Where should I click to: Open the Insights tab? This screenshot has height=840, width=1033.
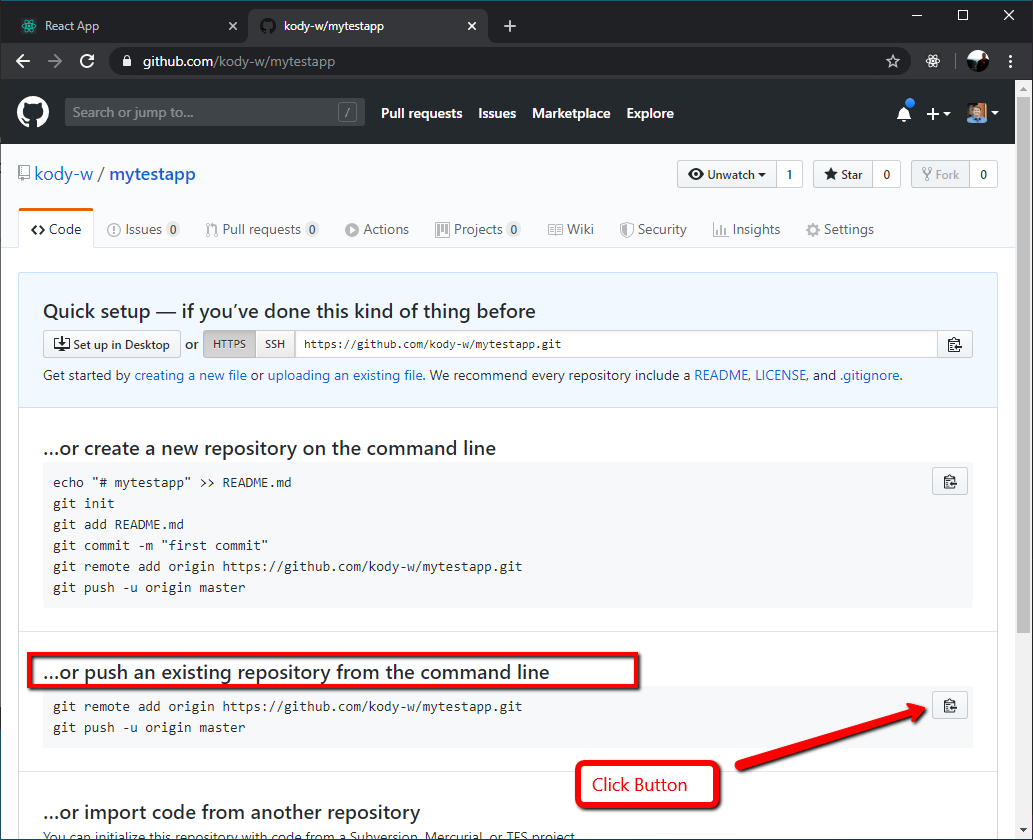click(x=746, y=229)
